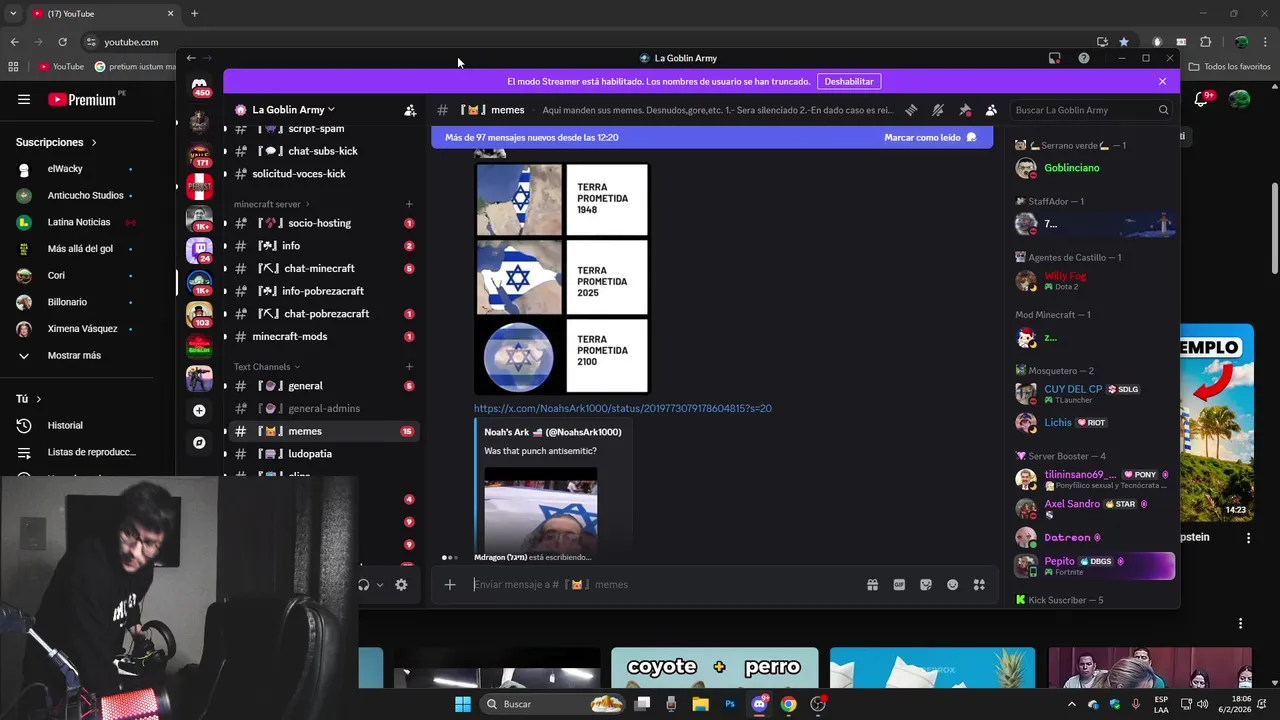Open the minecraft-mods channel
Image resolution: width=1280 pixels, height=720 pixels.
point(322,336)
